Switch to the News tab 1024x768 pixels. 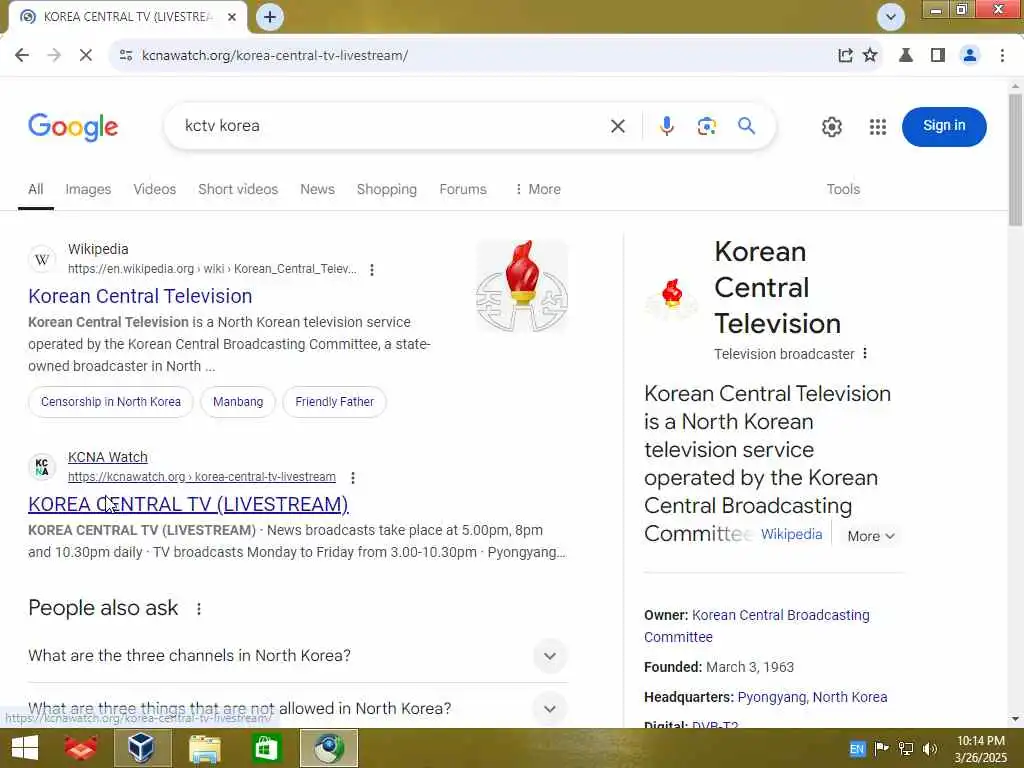pyautogui.click(x=317, y=189)
